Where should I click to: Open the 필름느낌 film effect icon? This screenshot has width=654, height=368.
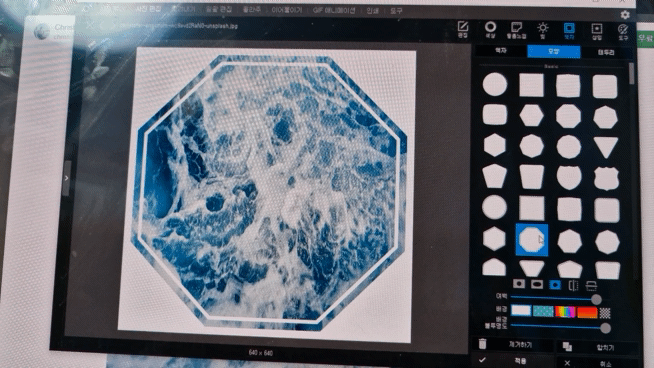[x=516, y=30]
